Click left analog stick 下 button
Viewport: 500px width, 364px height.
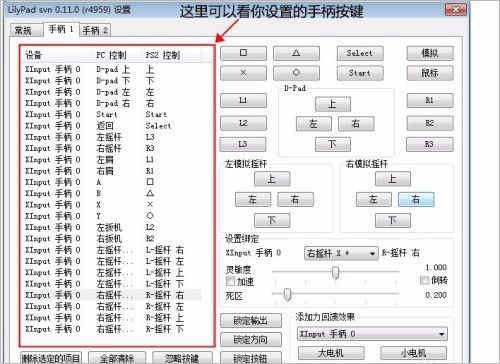[x=272, y=220]
